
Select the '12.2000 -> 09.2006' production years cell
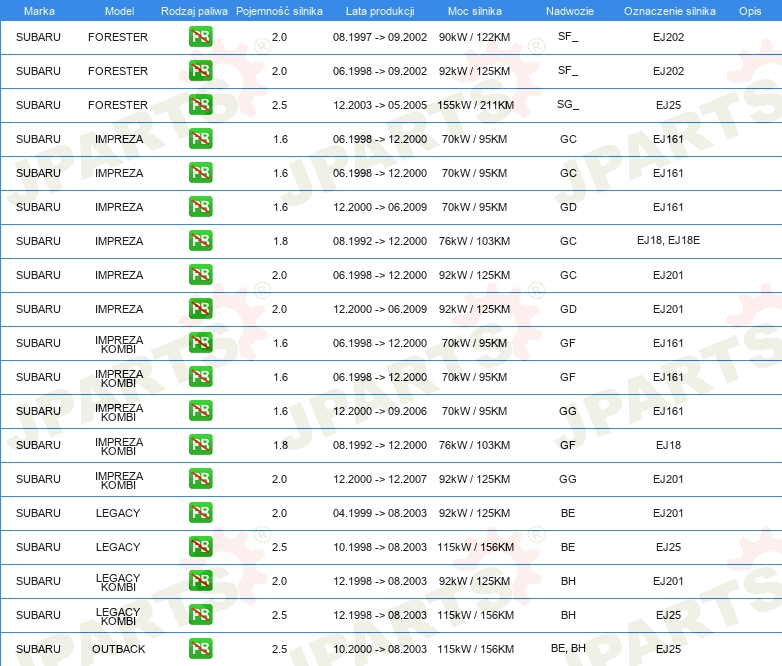(380, 412)
